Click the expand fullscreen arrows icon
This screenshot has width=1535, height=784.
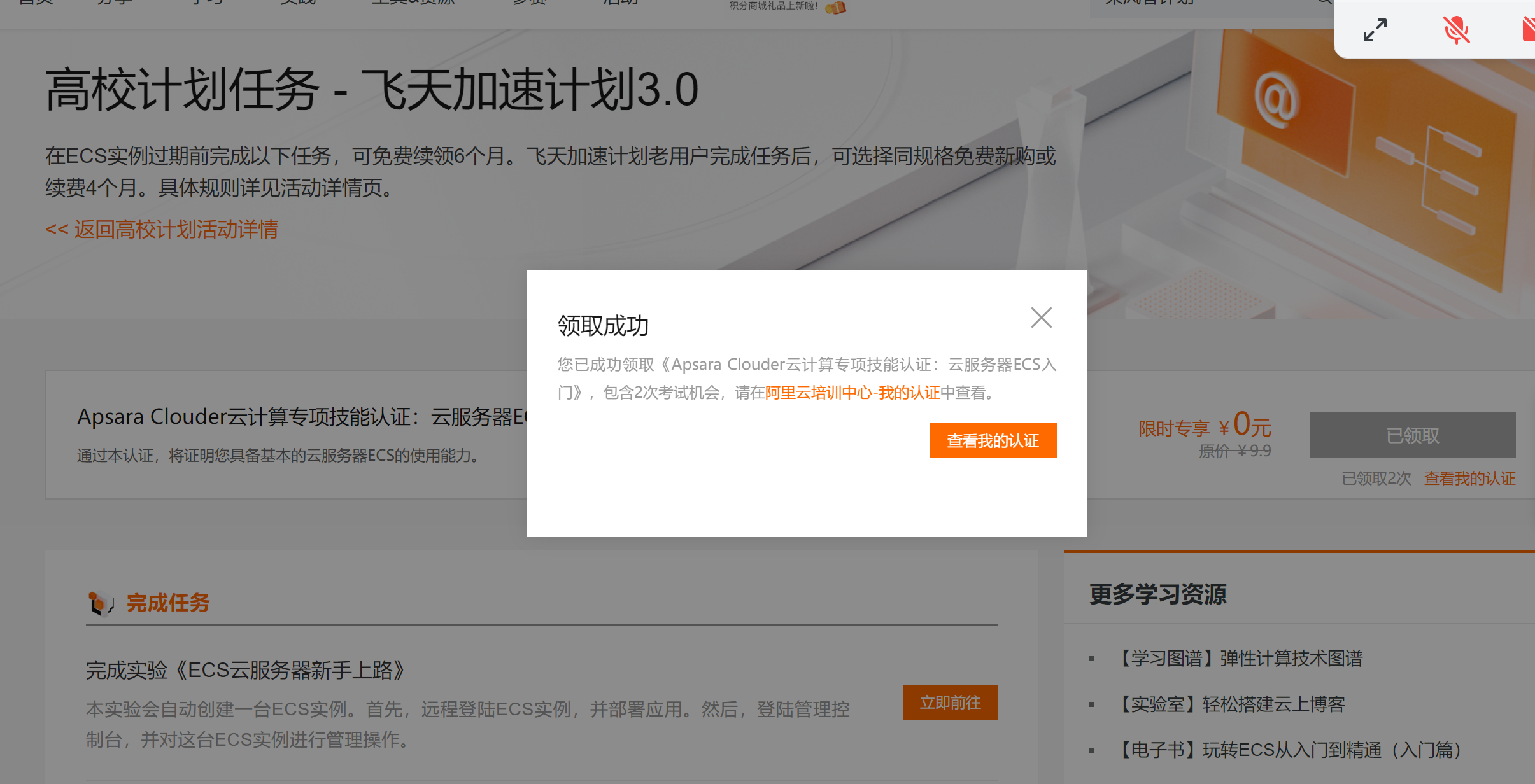(1375, 30)
